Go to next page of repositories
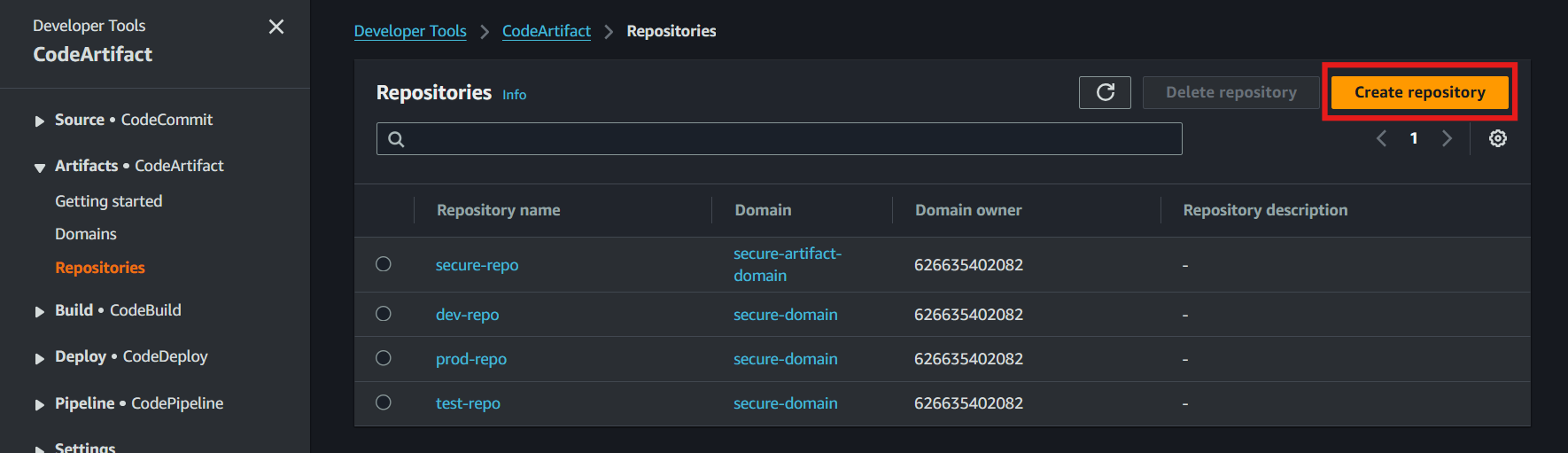 coord(1447,138)
